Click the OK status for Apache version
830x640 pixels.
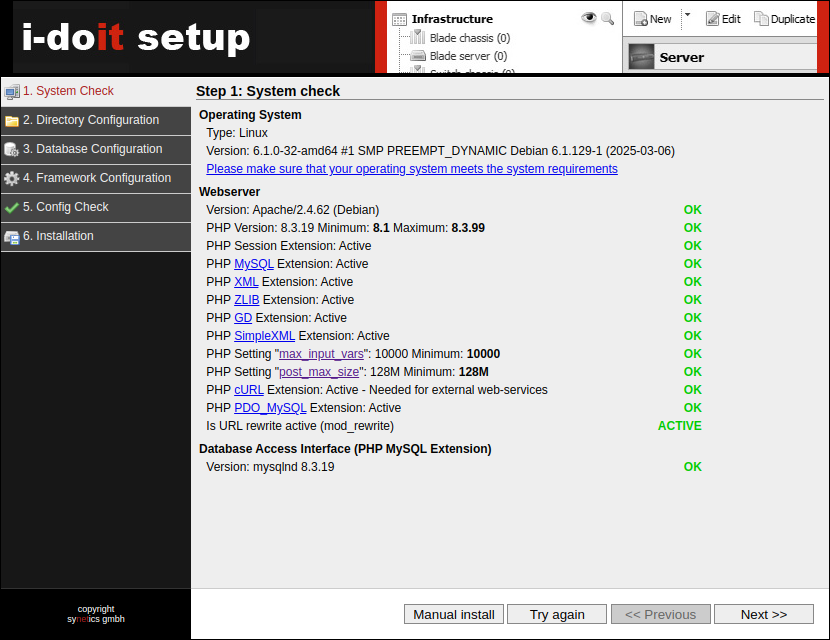(692, 210)
